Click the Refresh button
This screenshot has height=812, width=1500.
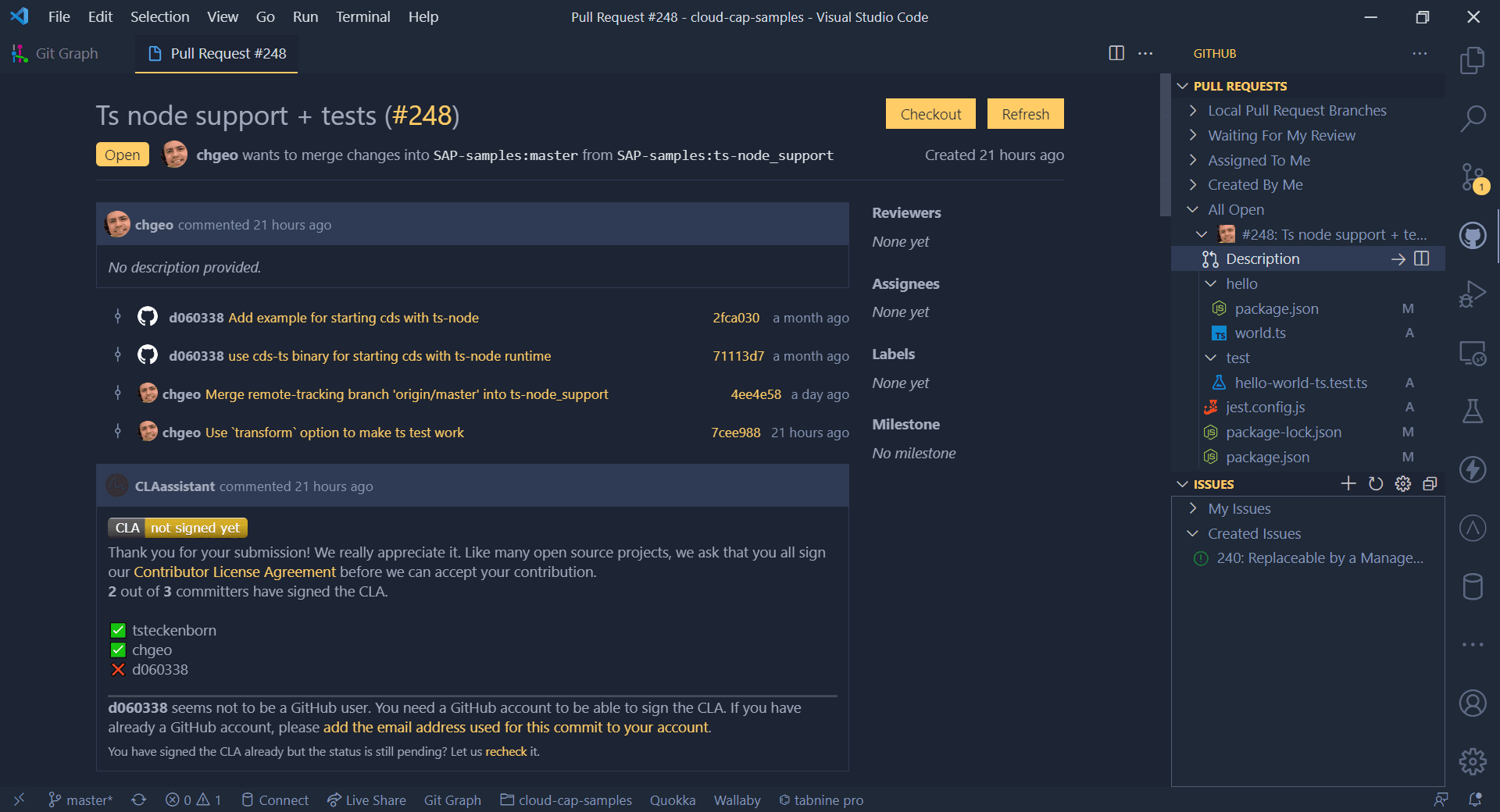[x=1026, y=114]
